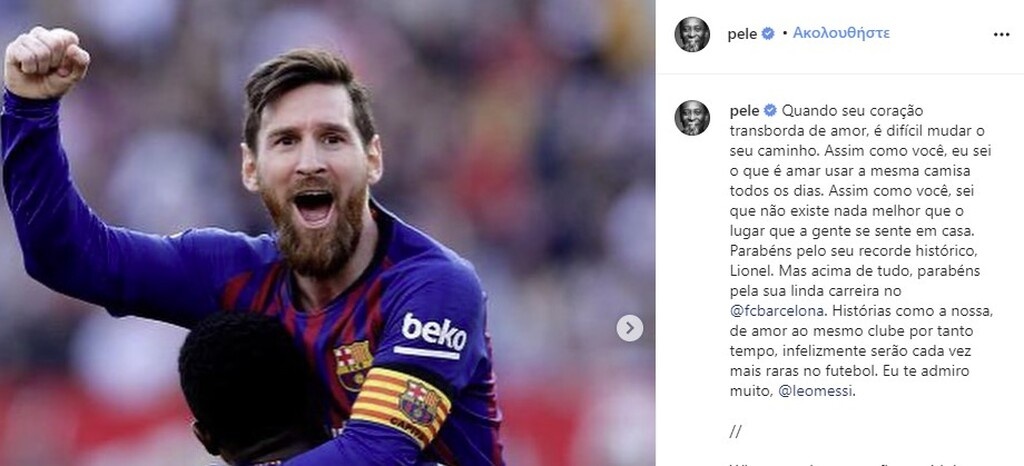Click the "//" separator in the caption
Image resolution: width=1024 pixels, height=466 pixels.
pos(737,432)
